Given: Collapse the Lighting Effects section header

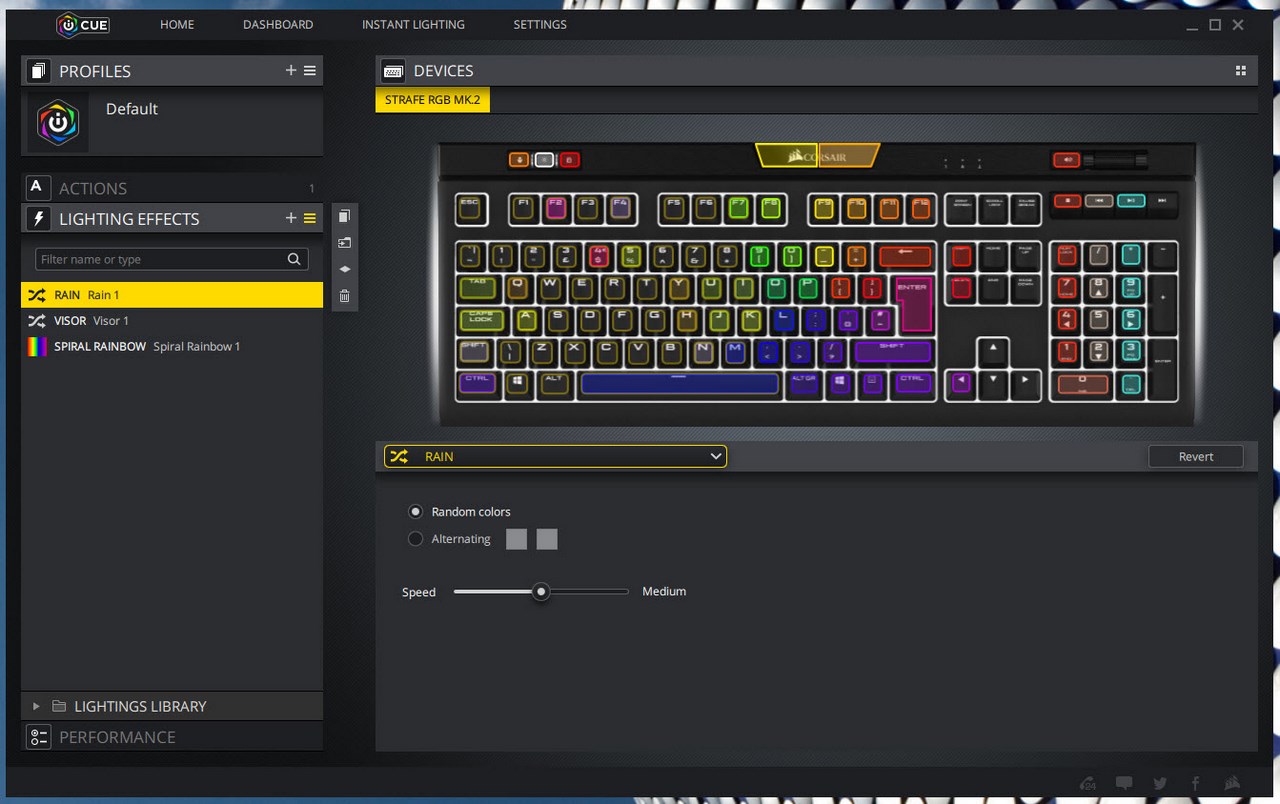Looking at the screenshot, I should pos(172,218).
